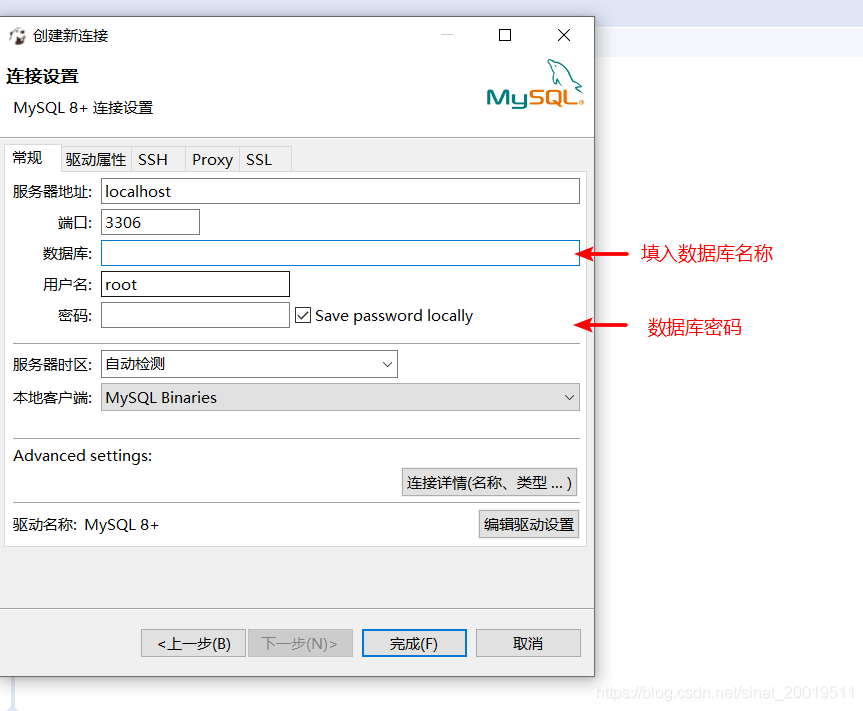The width and height of the screenshot is (863, 711).
Task: Click the Advanced settings: label
Action: [83, 456]
